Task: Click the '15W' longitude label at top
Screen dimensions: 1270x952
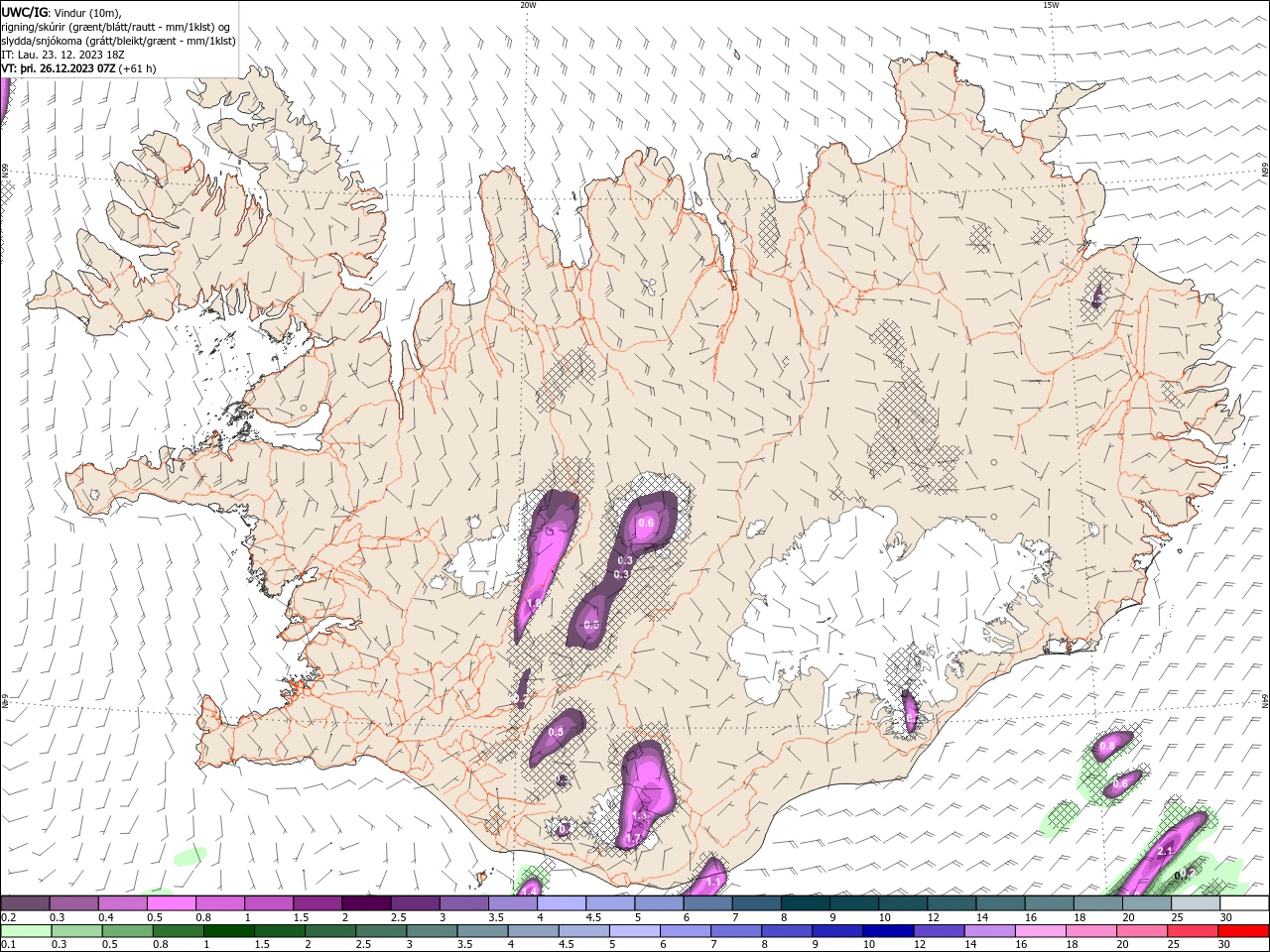Action: point(1051,5)
